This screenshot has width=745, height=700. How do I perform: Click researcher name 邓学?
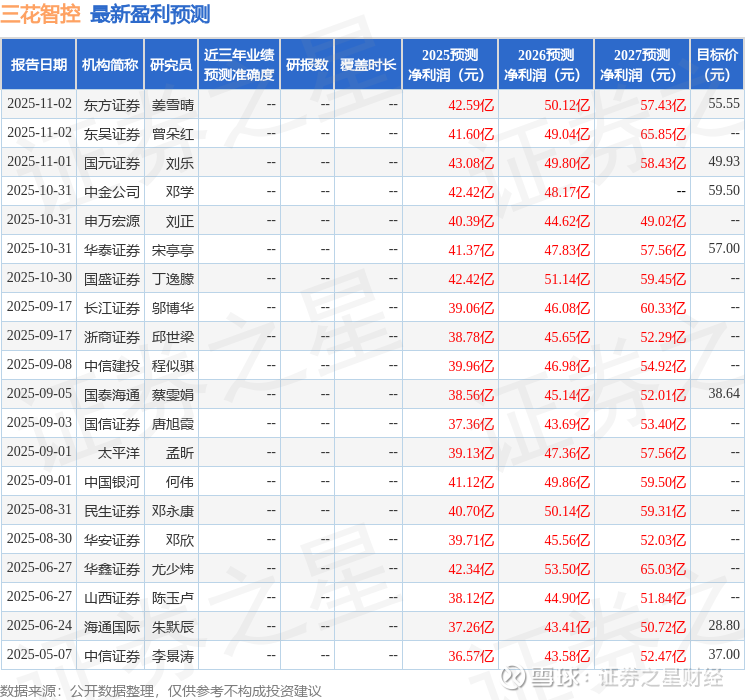(x=180, y=192)
